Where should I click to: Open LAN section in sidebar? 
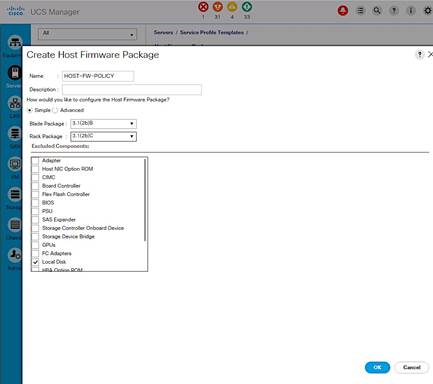click(x=15, y=103)
